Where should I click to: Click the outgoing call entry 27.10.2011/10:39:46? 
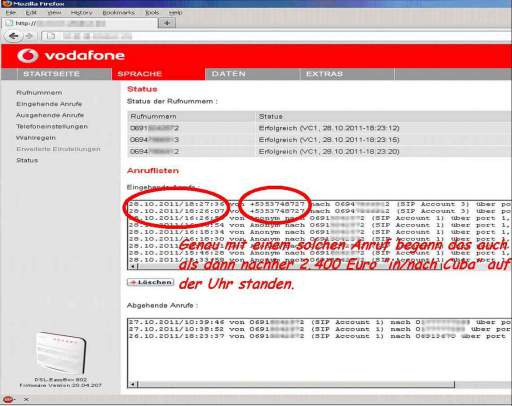[x=319, y=322]
